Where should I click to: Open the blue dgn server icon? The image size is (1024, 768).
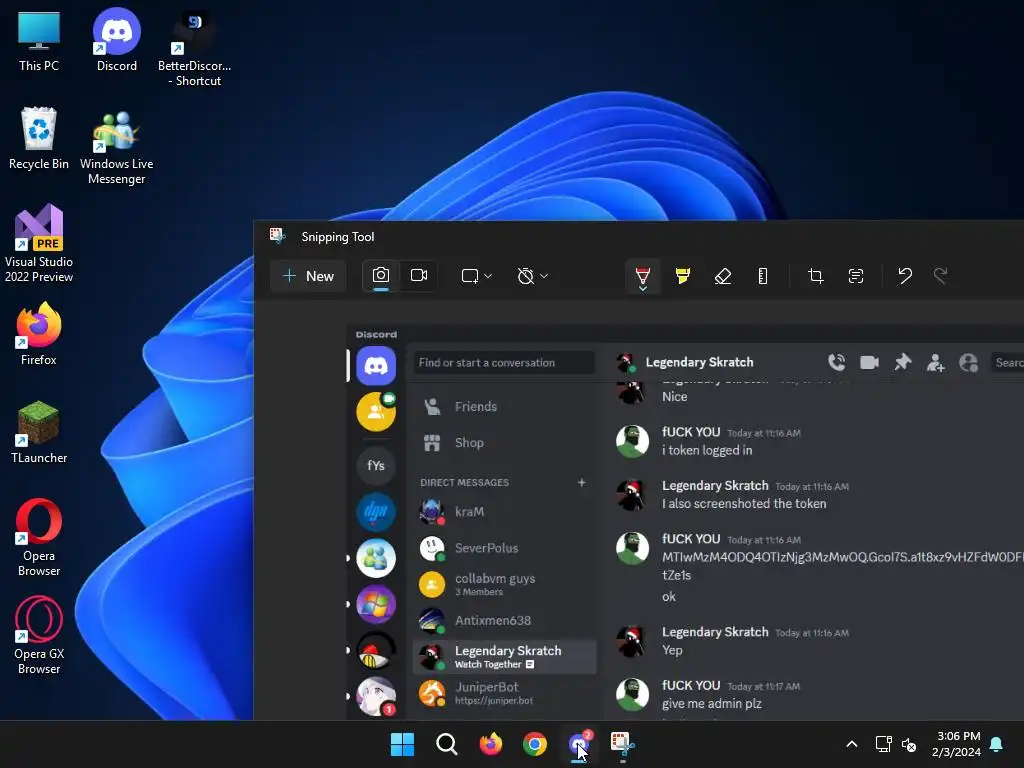(x=376, y=512)
